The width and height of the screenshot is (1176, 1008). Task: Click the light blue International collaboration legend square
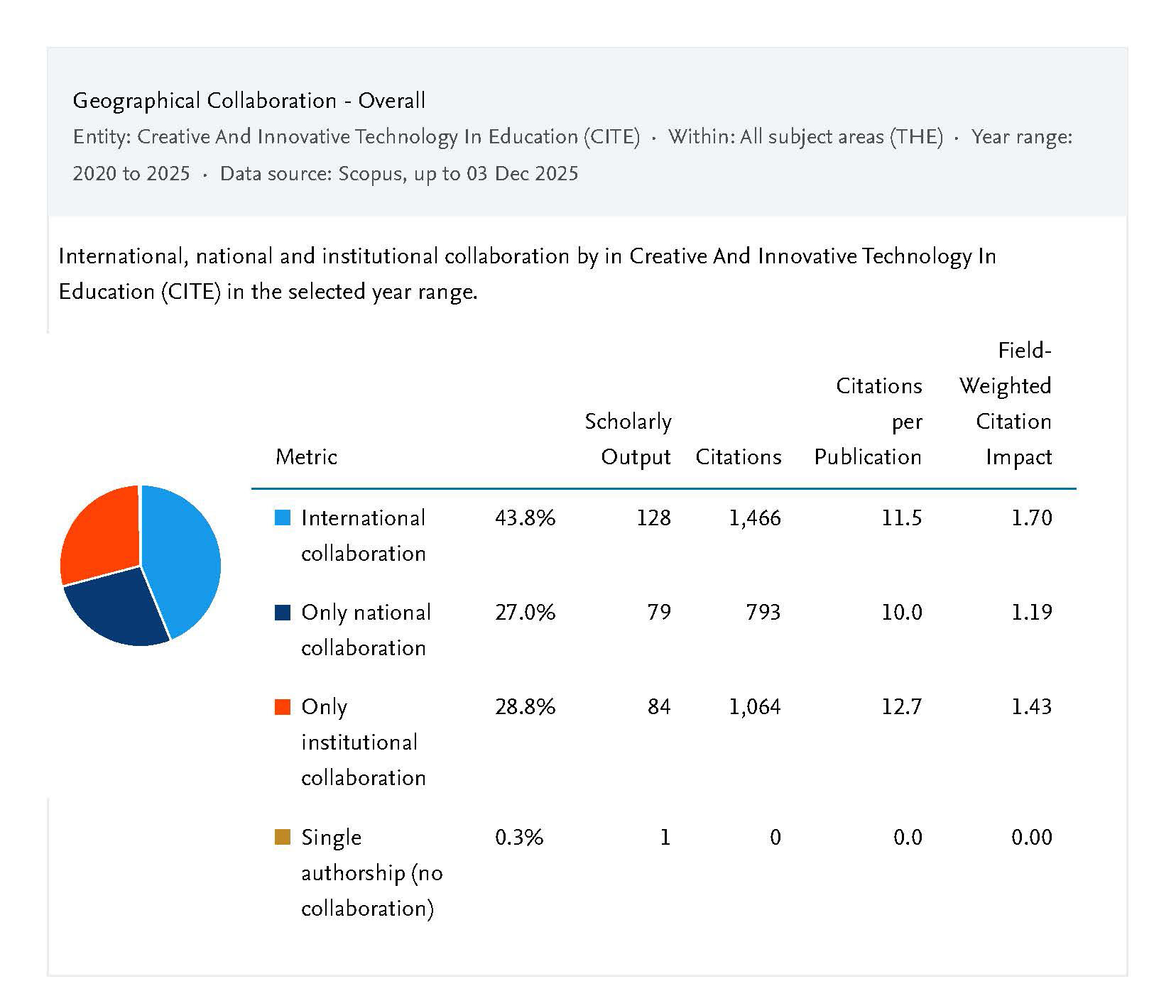point(283,518)
